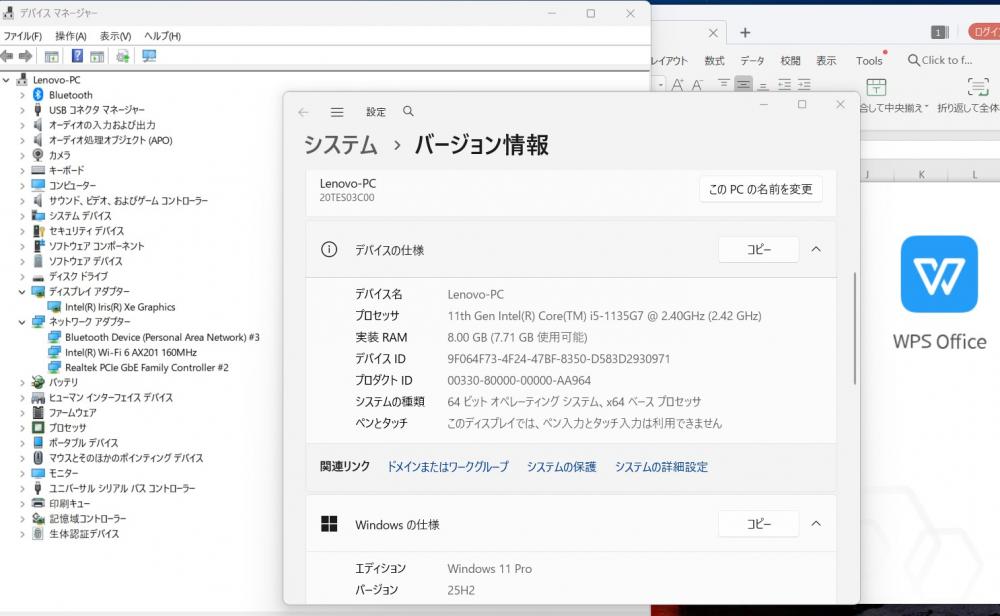The height and width of the screenshot is (616, 1000).
Task: Click the update driver icon in toolbar
Action: point(122,56)
